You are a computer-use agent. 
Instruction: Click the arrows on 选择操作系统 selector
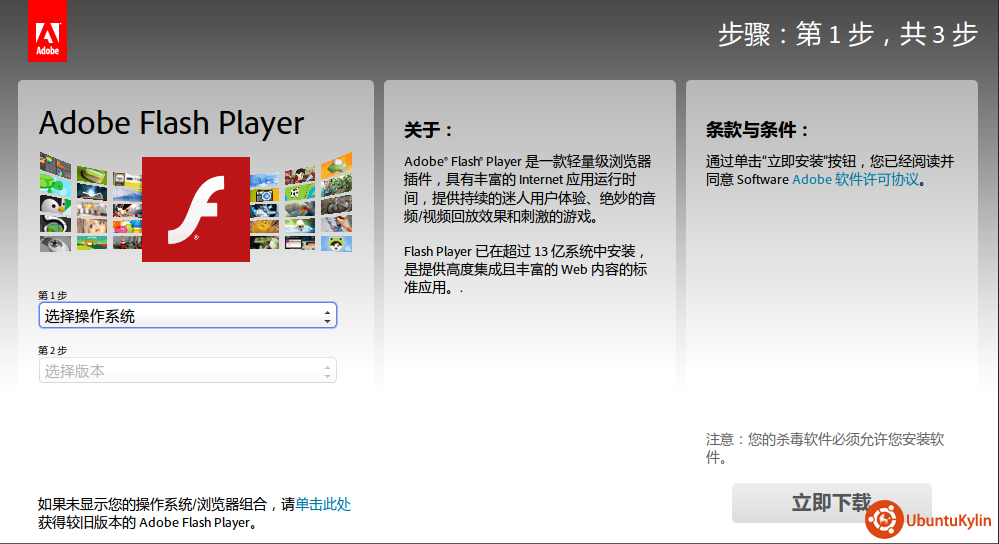click(327, 316)
